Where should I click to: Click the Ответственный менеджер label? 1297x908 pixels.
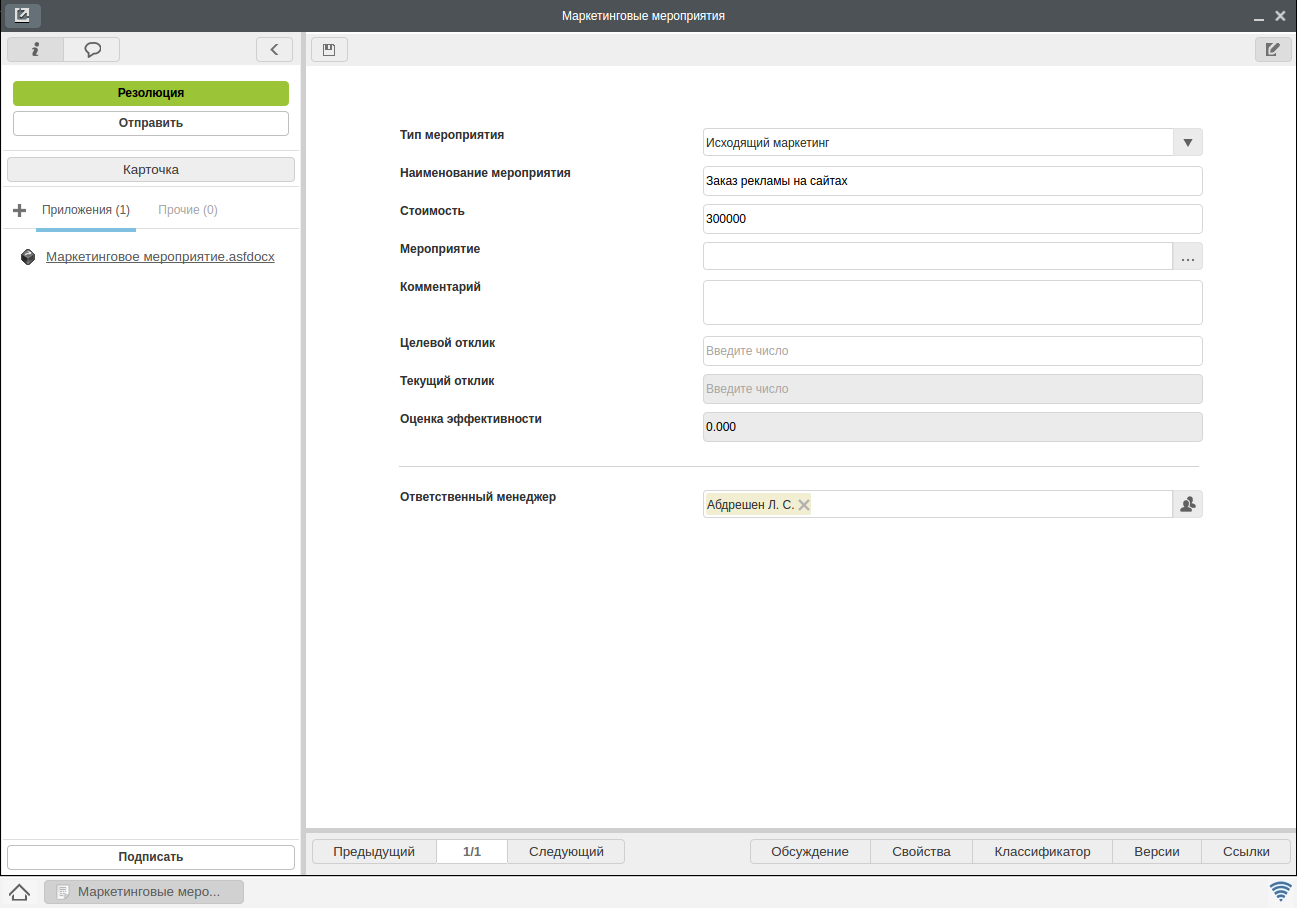pos(478,497)
